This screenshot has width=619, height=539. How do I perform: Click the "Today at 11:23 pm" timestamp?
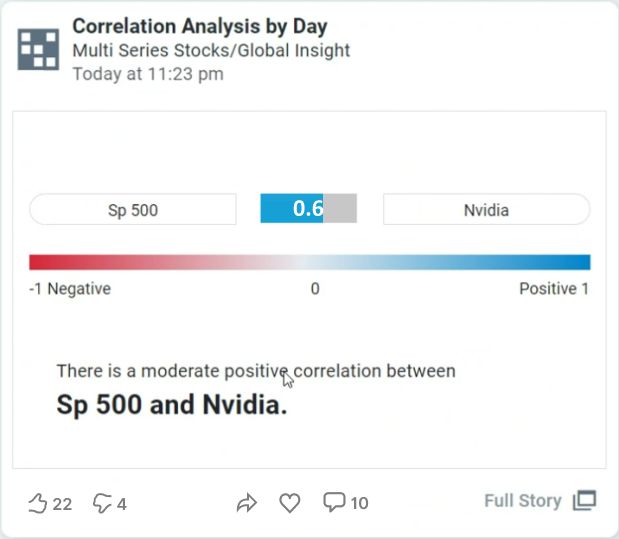click(x=147, y=74)
